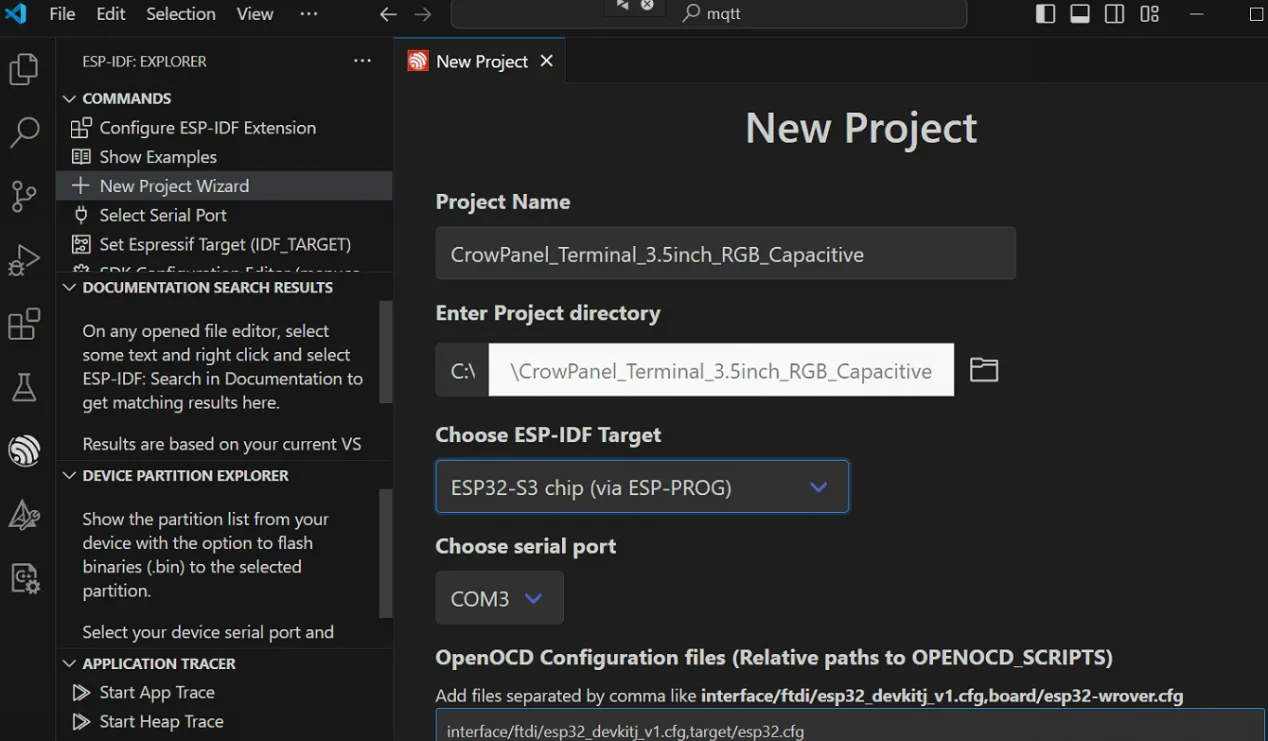The width and height of the screenshot is (1268, 741).
Task: Click the device partition explorer scrollbar
Action: pos(386,553)
